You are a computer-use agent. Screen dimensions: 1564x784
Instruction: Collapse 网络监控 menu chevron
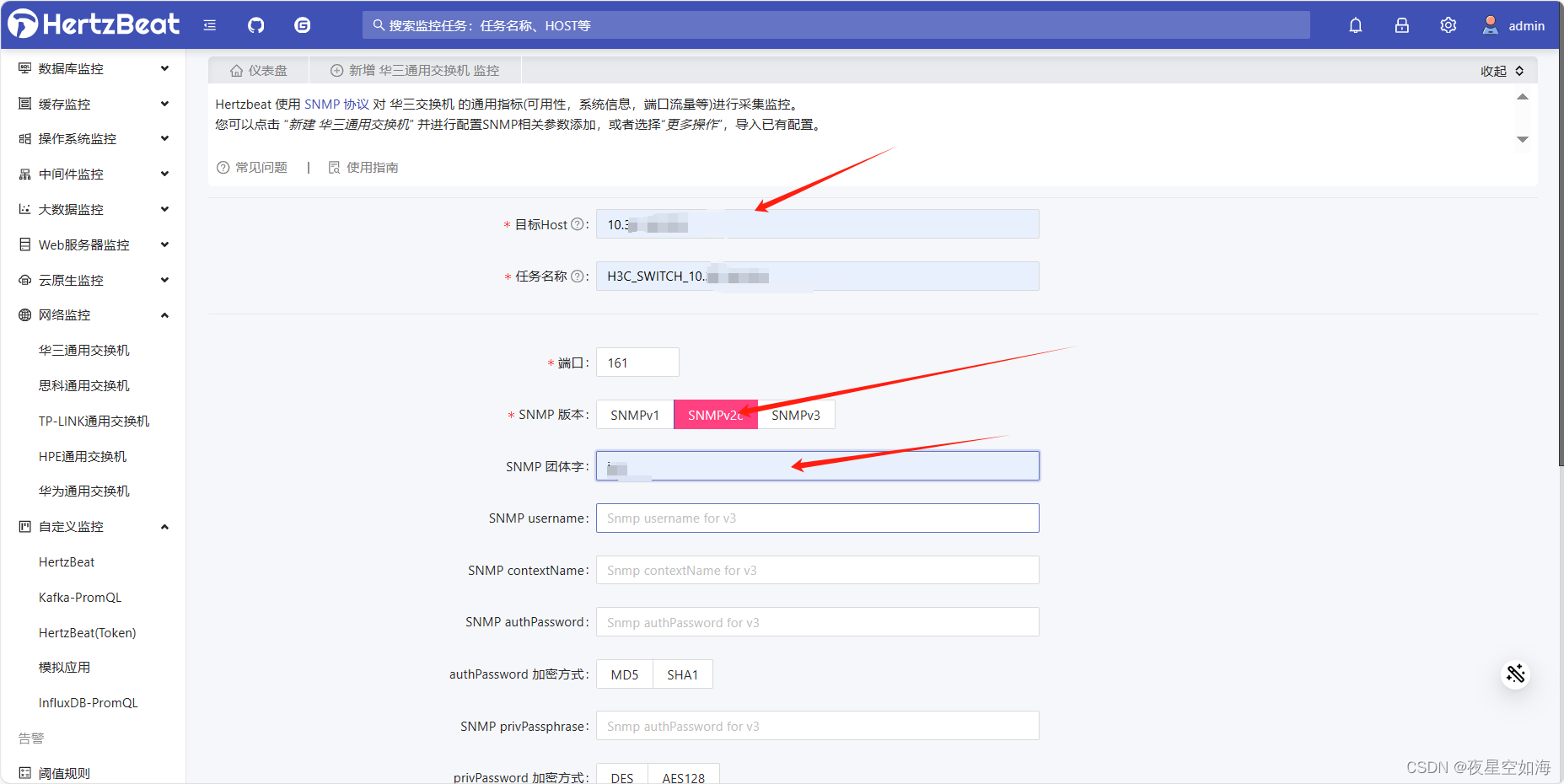pyautogui.click(x=164, y=314)
